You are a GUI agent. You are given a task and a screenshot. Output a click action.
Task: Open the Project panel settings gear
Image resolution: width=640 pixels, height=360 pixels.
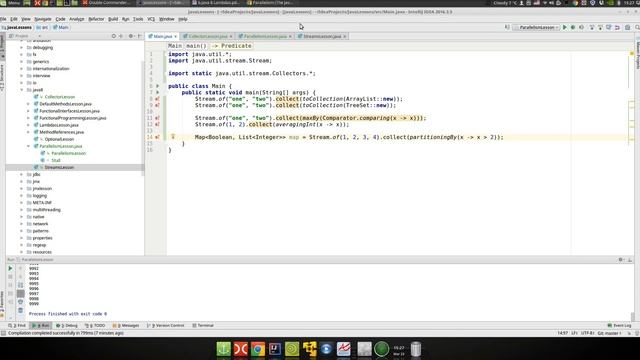(x=131, y=36)
